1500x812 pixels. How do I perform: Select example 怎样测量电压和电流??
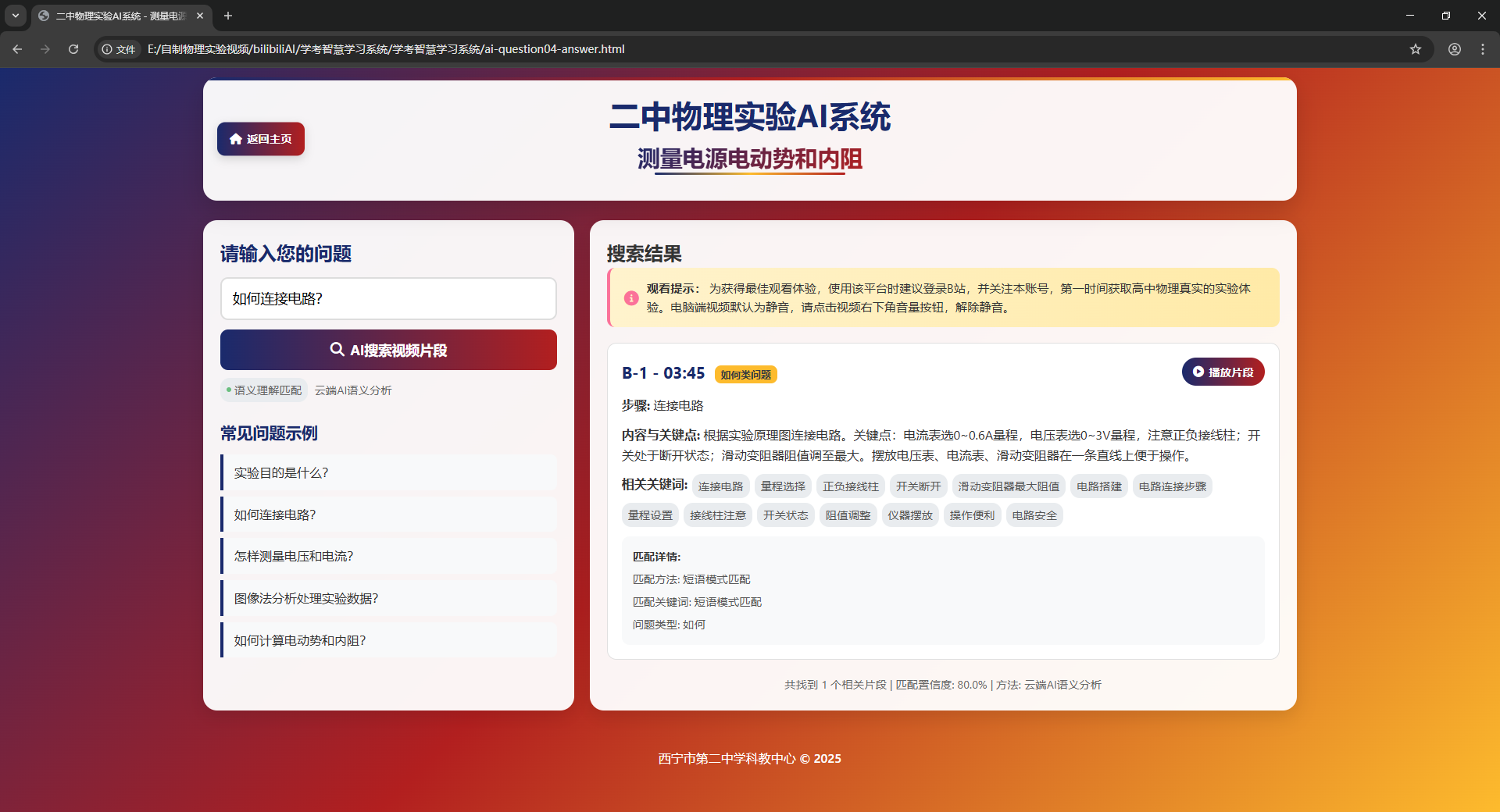[x=389, y=556]
